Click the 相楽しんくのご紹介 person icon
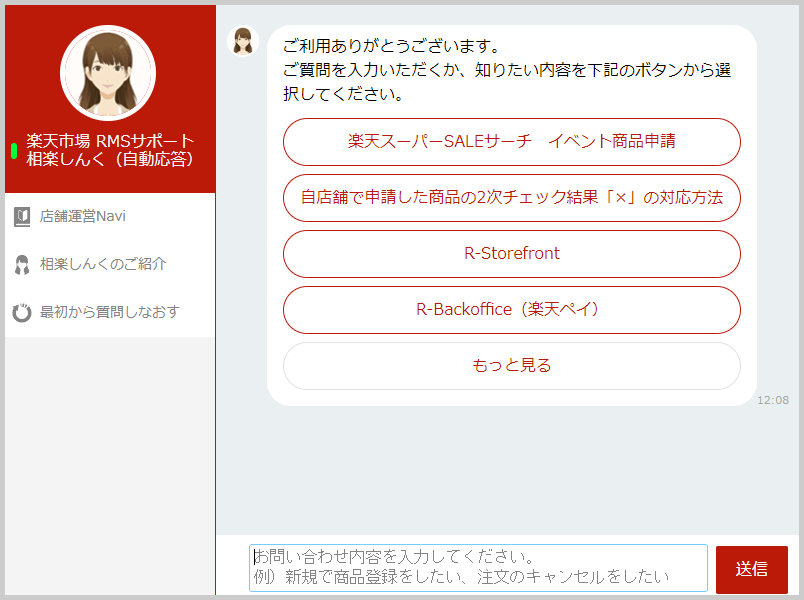804x600 pixels. (22, 265)
